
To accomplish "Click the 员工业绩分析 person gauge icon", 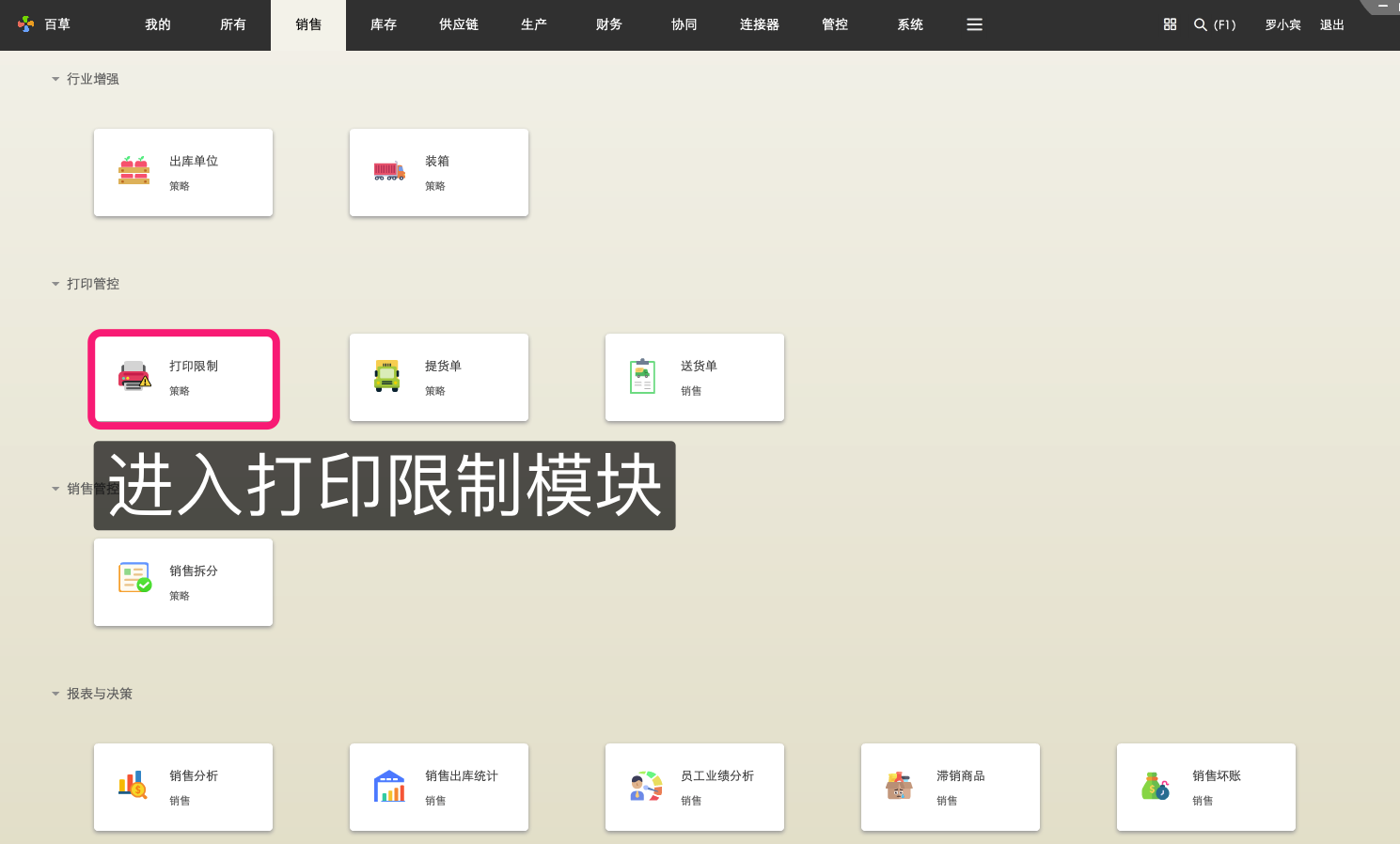I will [x=646, y=786].
